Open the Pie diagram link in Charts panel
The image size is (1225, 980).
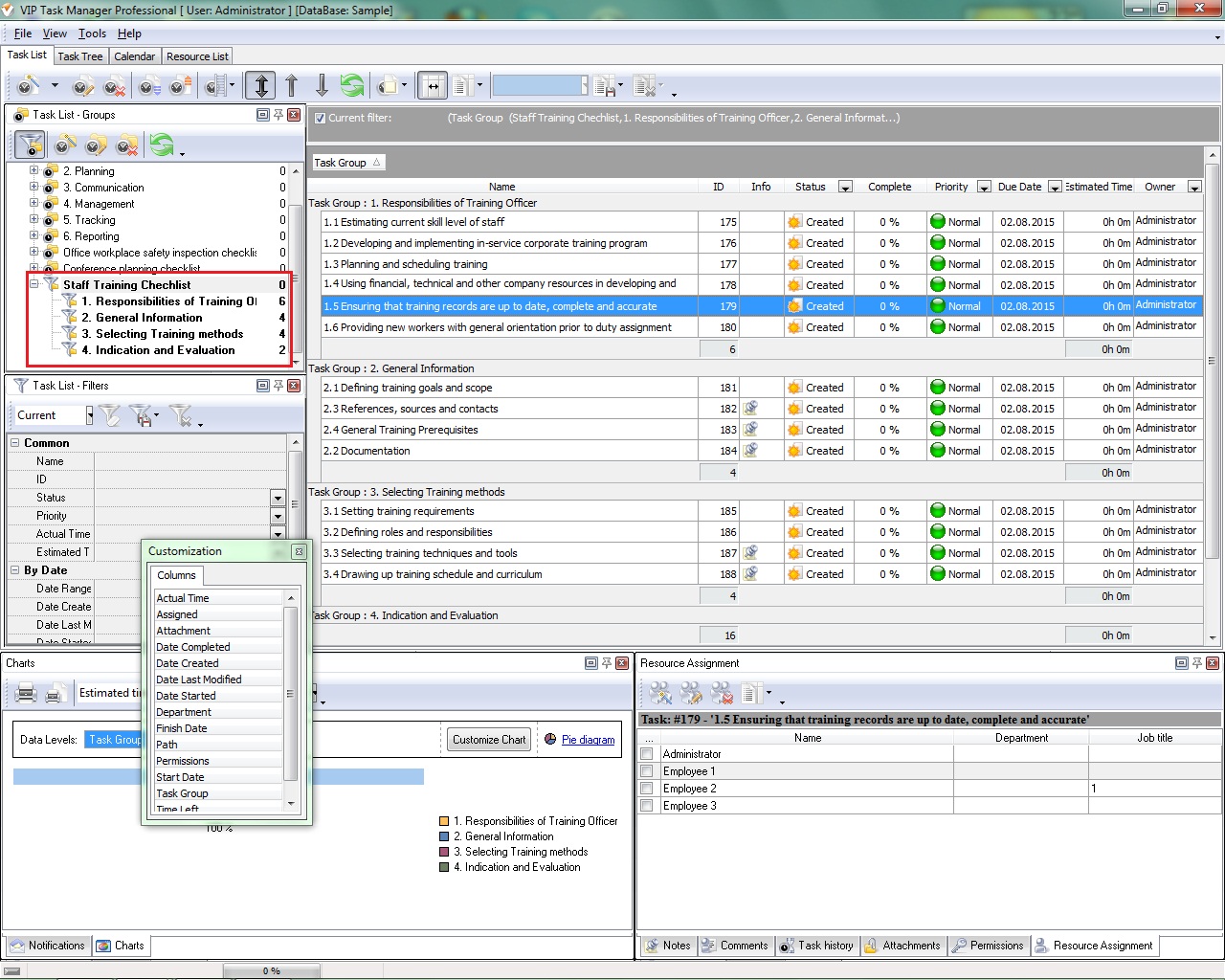coord(587,739)
